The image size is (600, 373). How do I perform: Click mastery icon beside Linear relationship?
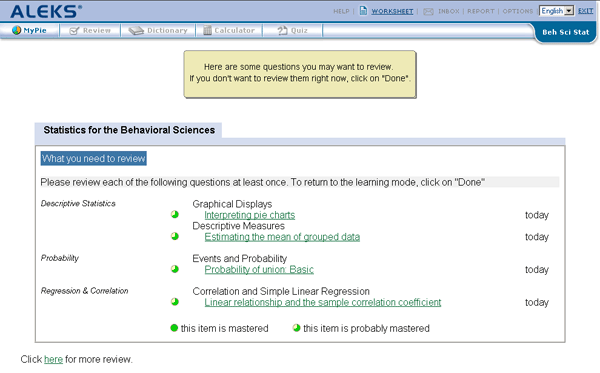[175, 302]
